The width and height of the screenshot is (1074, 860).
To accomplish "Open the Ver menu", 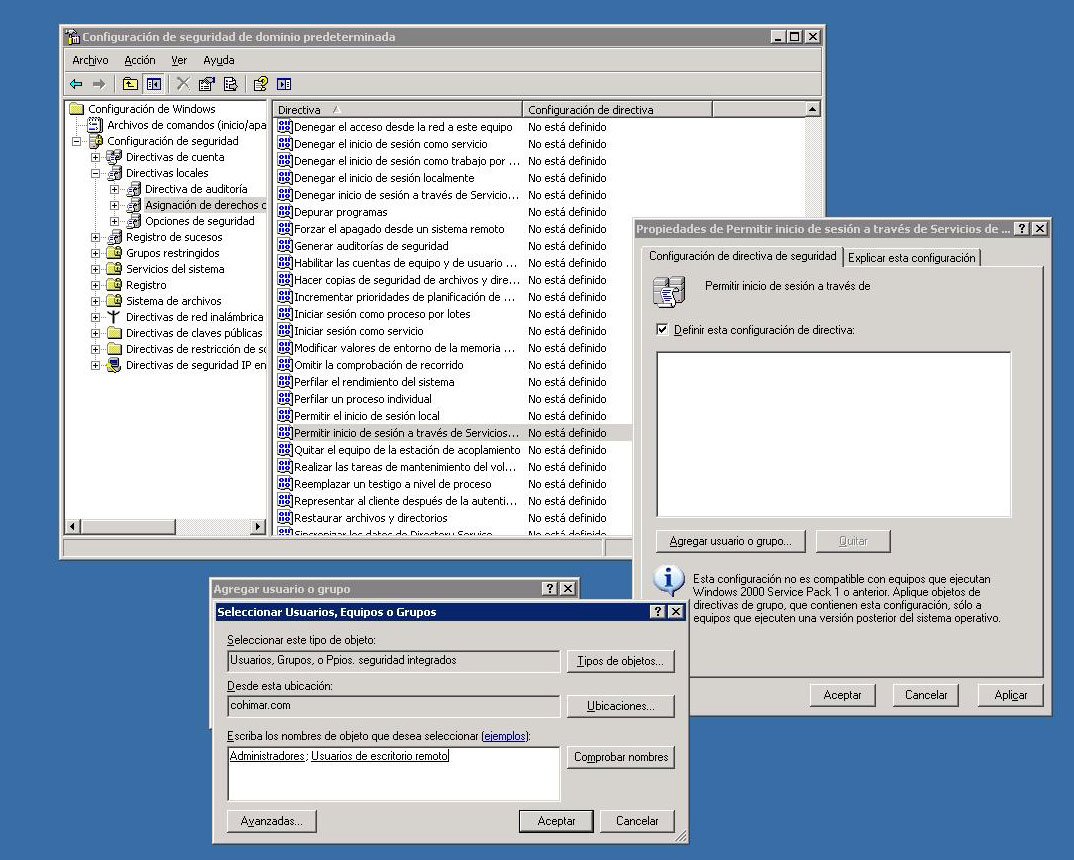I will tap(179, 60).
